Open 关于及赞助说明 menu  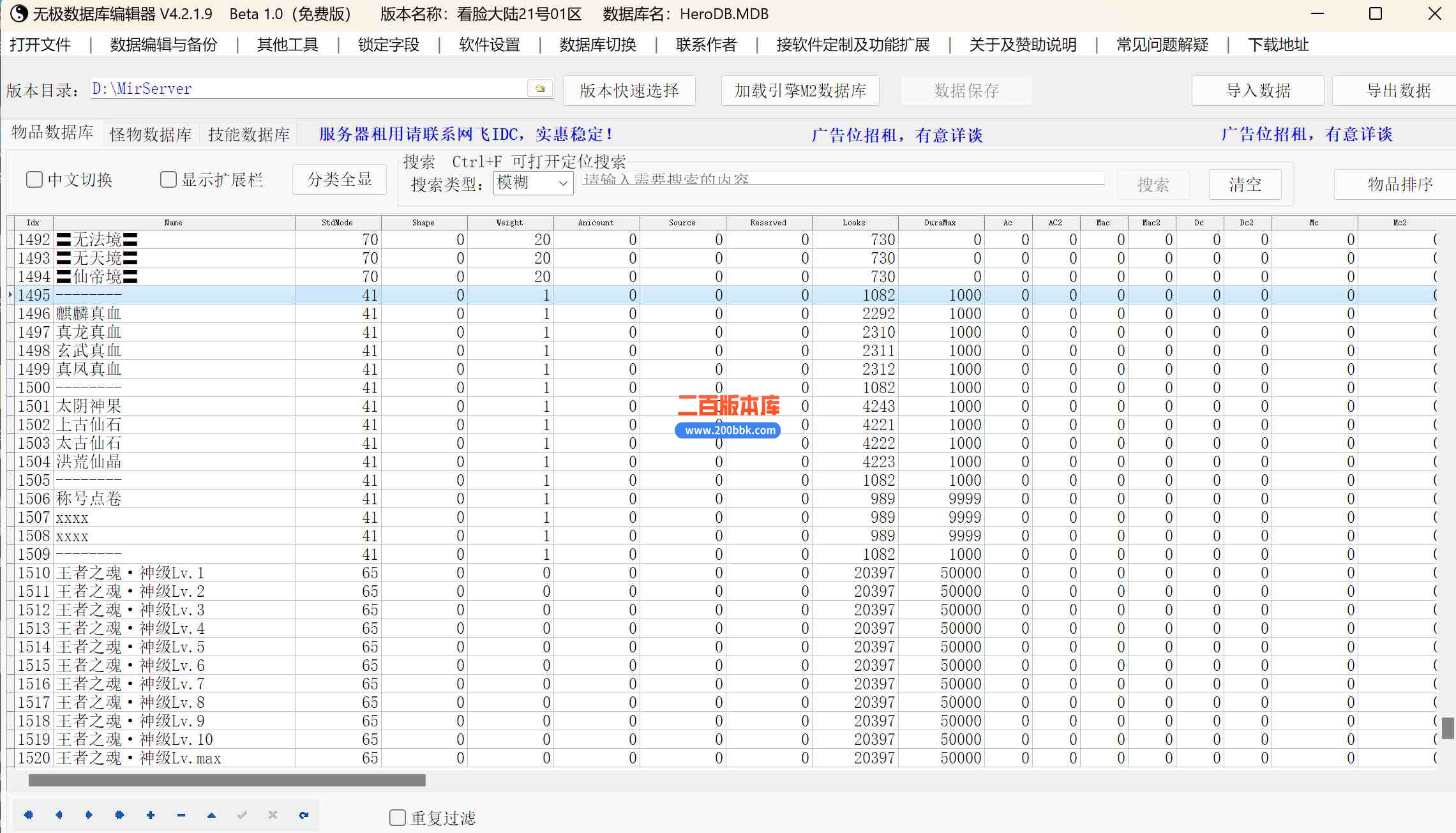(x=1023, y=45)
